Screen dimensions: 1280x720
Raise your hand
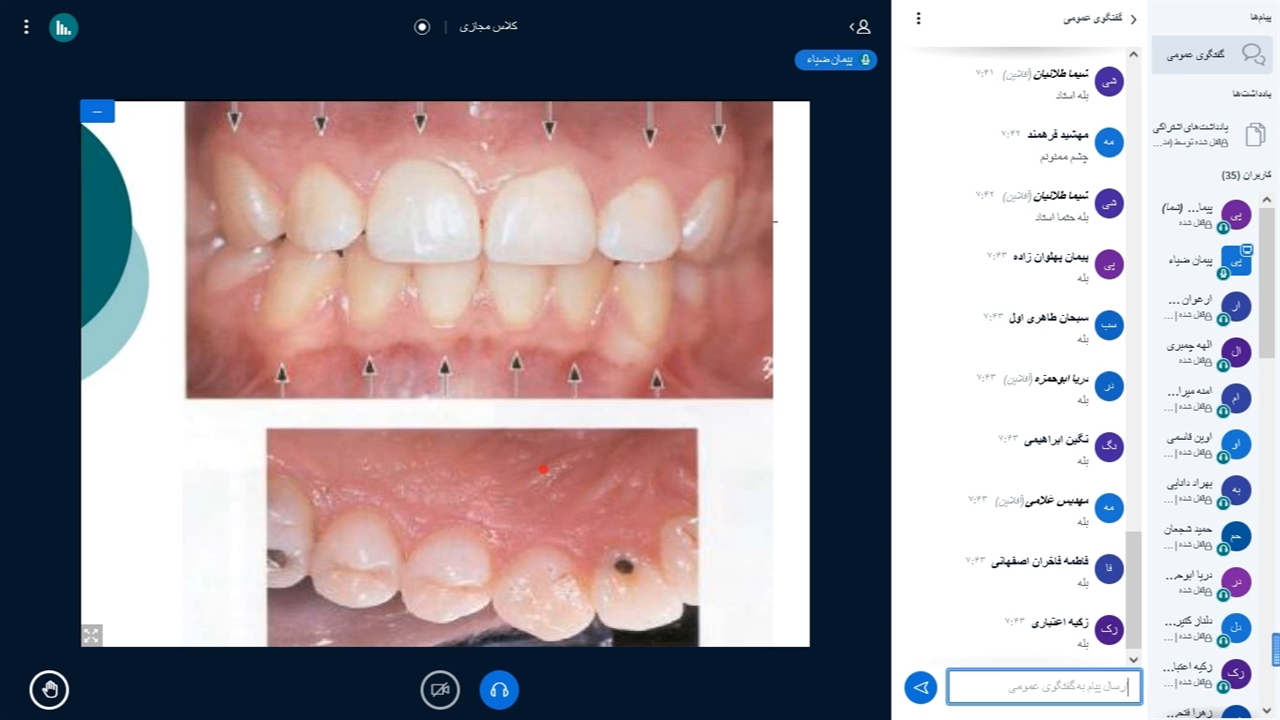pos(49,689)
